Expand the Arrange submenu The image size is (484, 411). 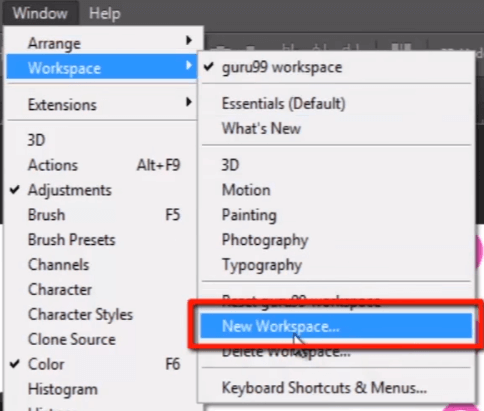point(102,43)
